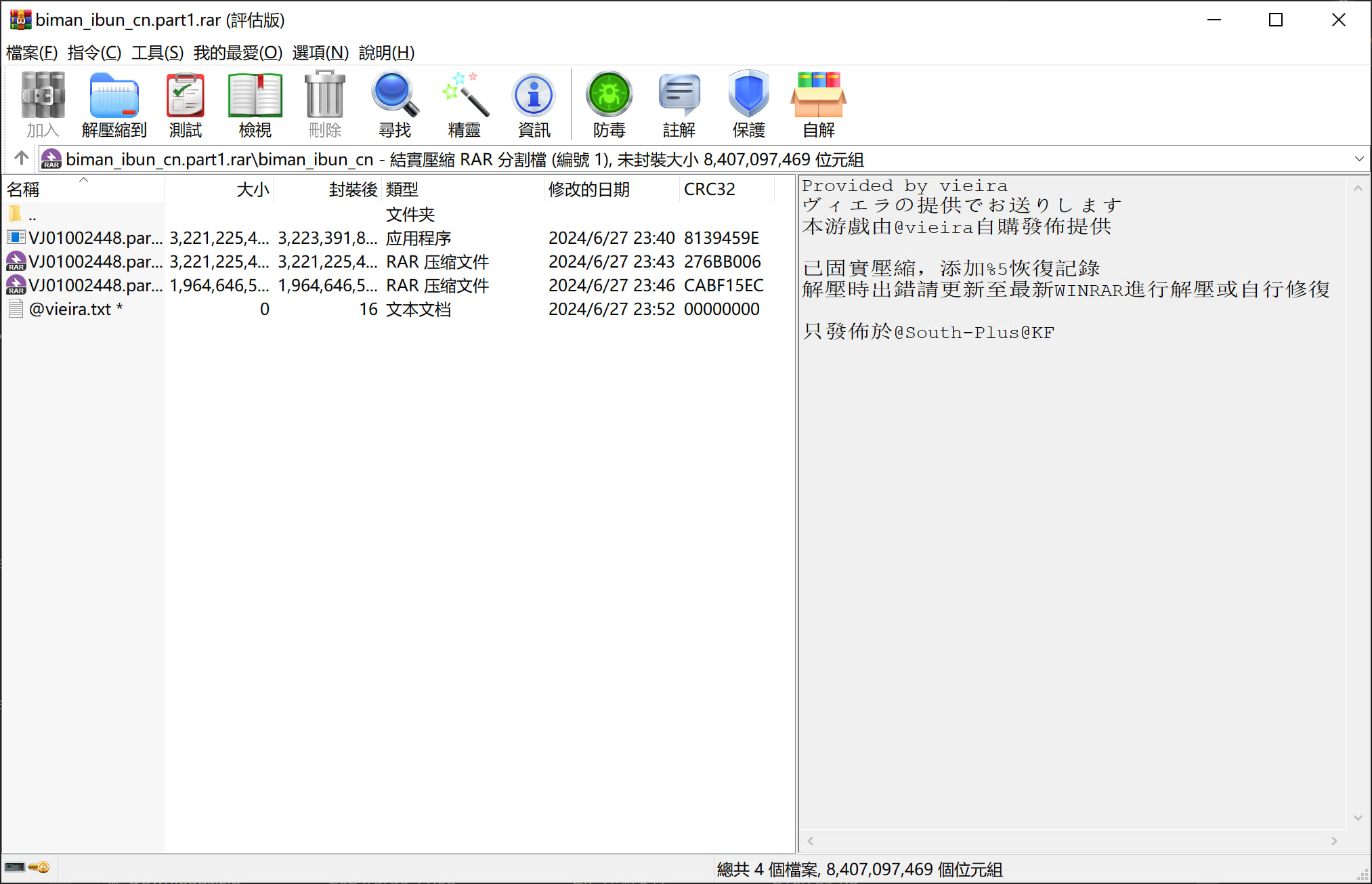This screenshot has height=884, width=1372.
Task: Show archive 資訊 (Info) icon
Action: click(534, 104)
